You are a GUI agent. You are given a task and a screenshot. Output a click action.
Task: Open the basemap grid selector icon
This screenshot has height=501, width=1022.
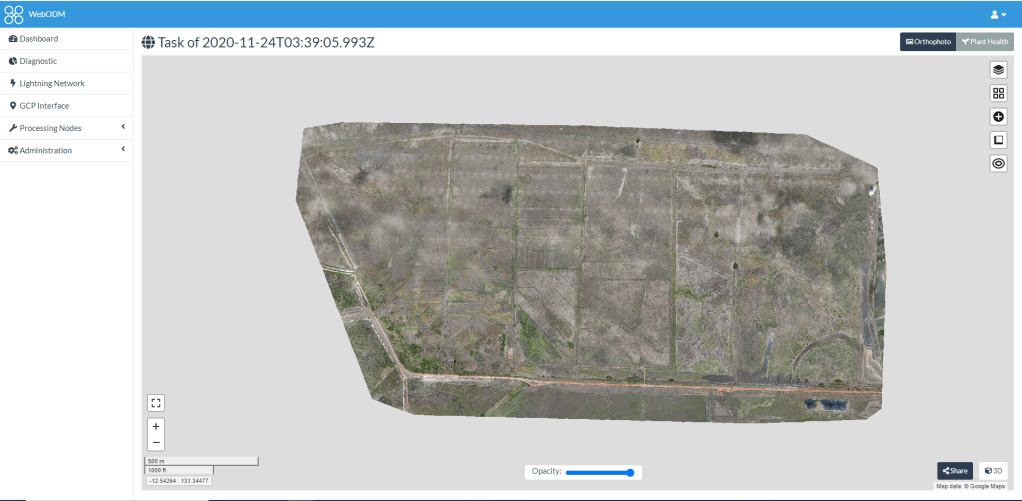(x=998, y=93)
